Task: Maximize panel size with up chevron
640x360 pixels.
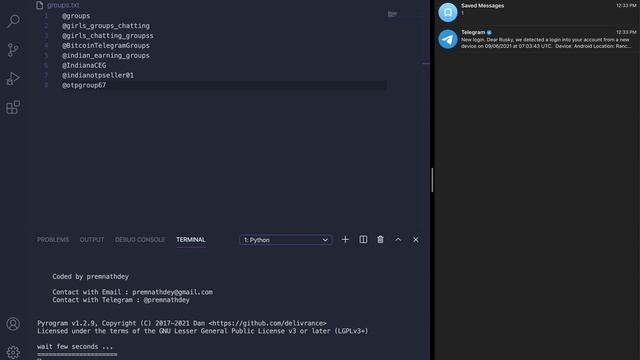Action: (x=398, y=240)
